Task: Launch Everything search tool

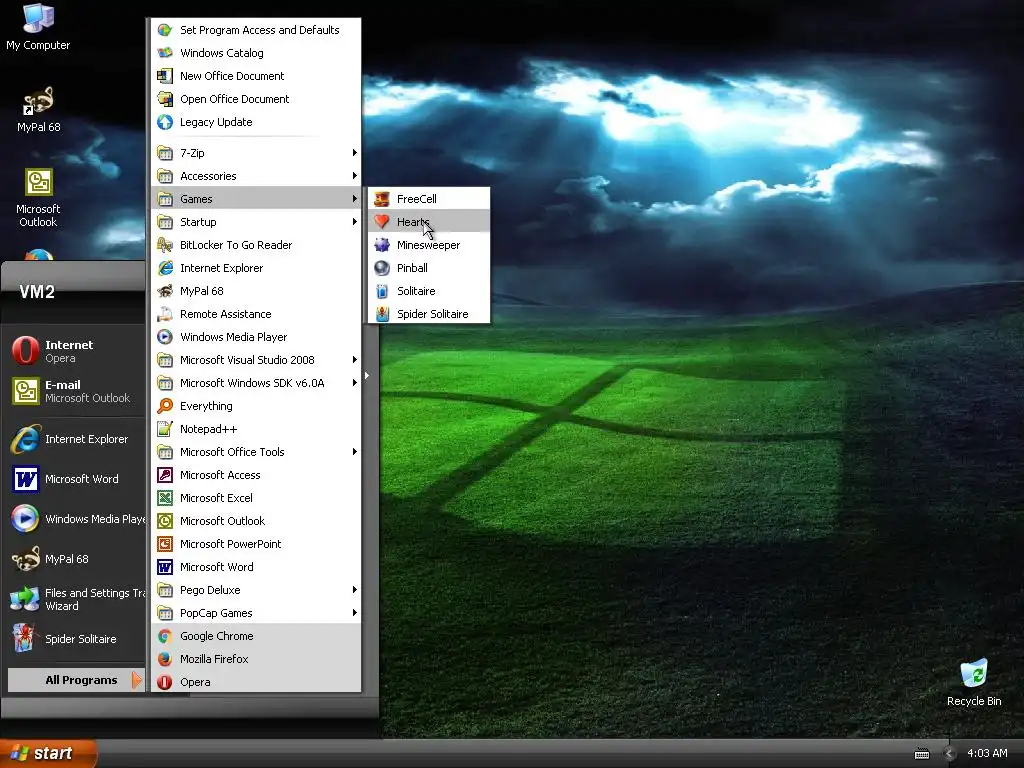Action: point(256,406)
